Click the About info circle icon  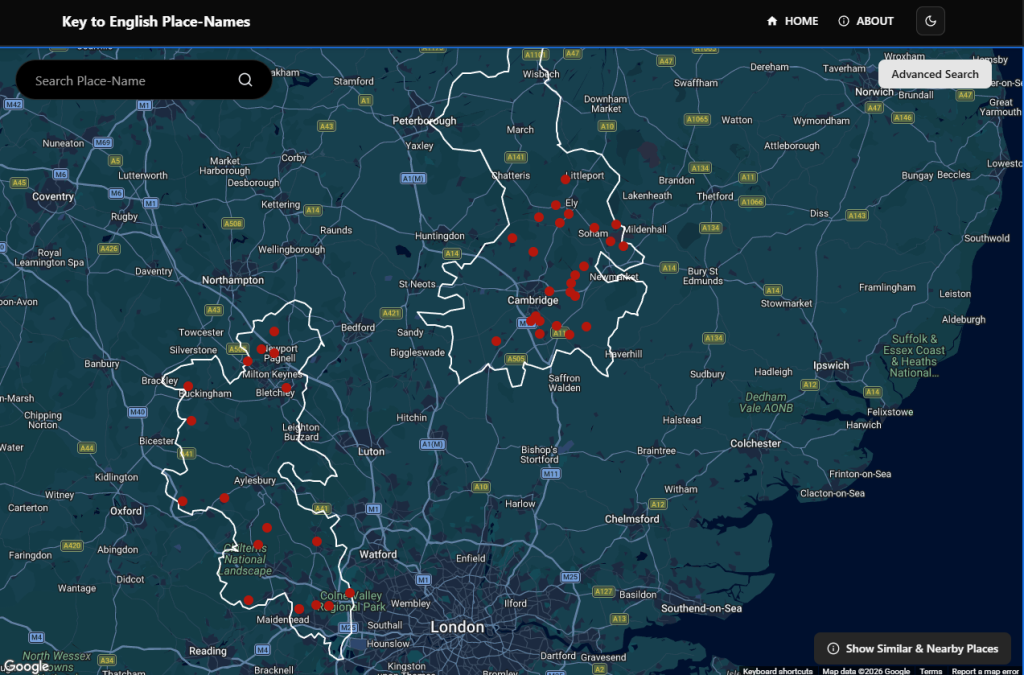(844, 21)
